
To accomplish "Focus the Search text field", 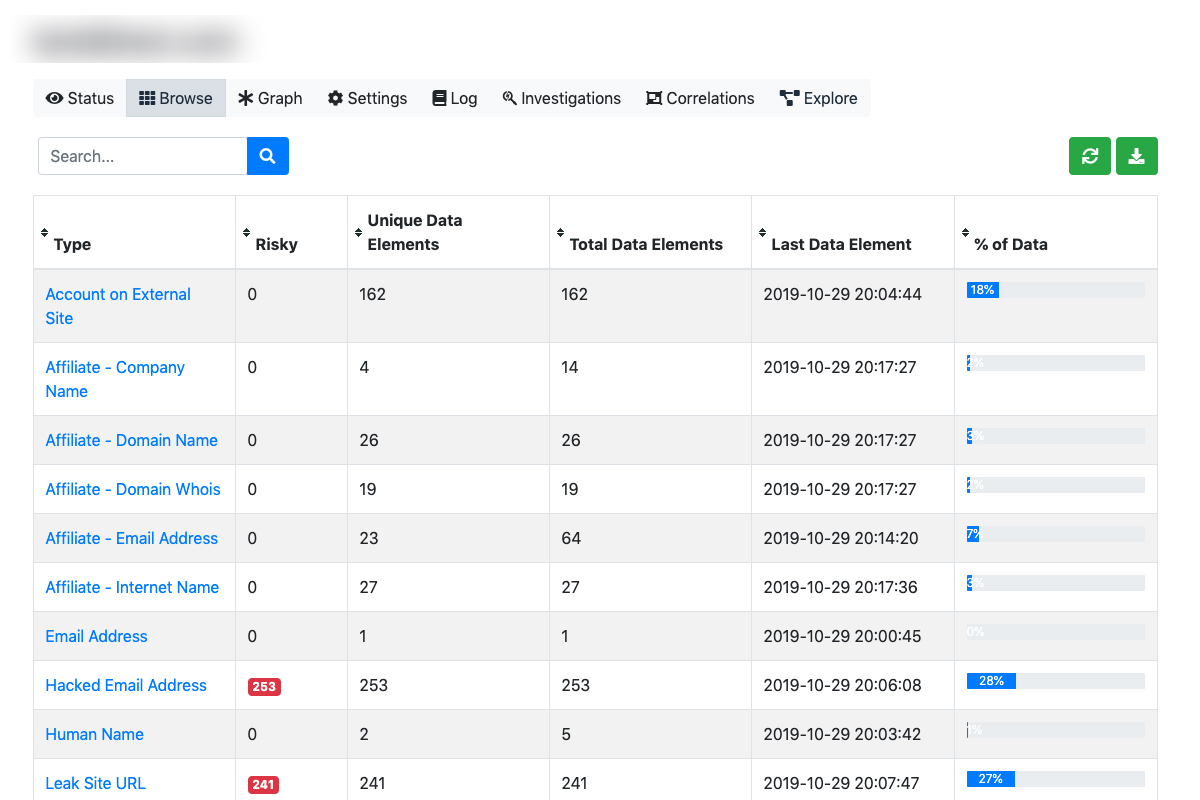I will (x=142, y=156).
